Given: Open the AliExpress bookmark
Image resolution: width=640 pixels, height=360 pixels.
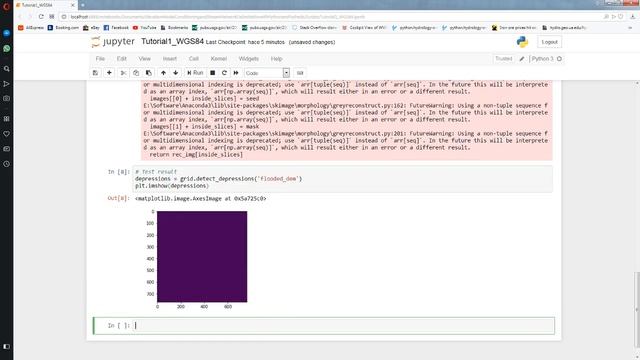Looking at the screenshot, I should click(x=31, y=28).
